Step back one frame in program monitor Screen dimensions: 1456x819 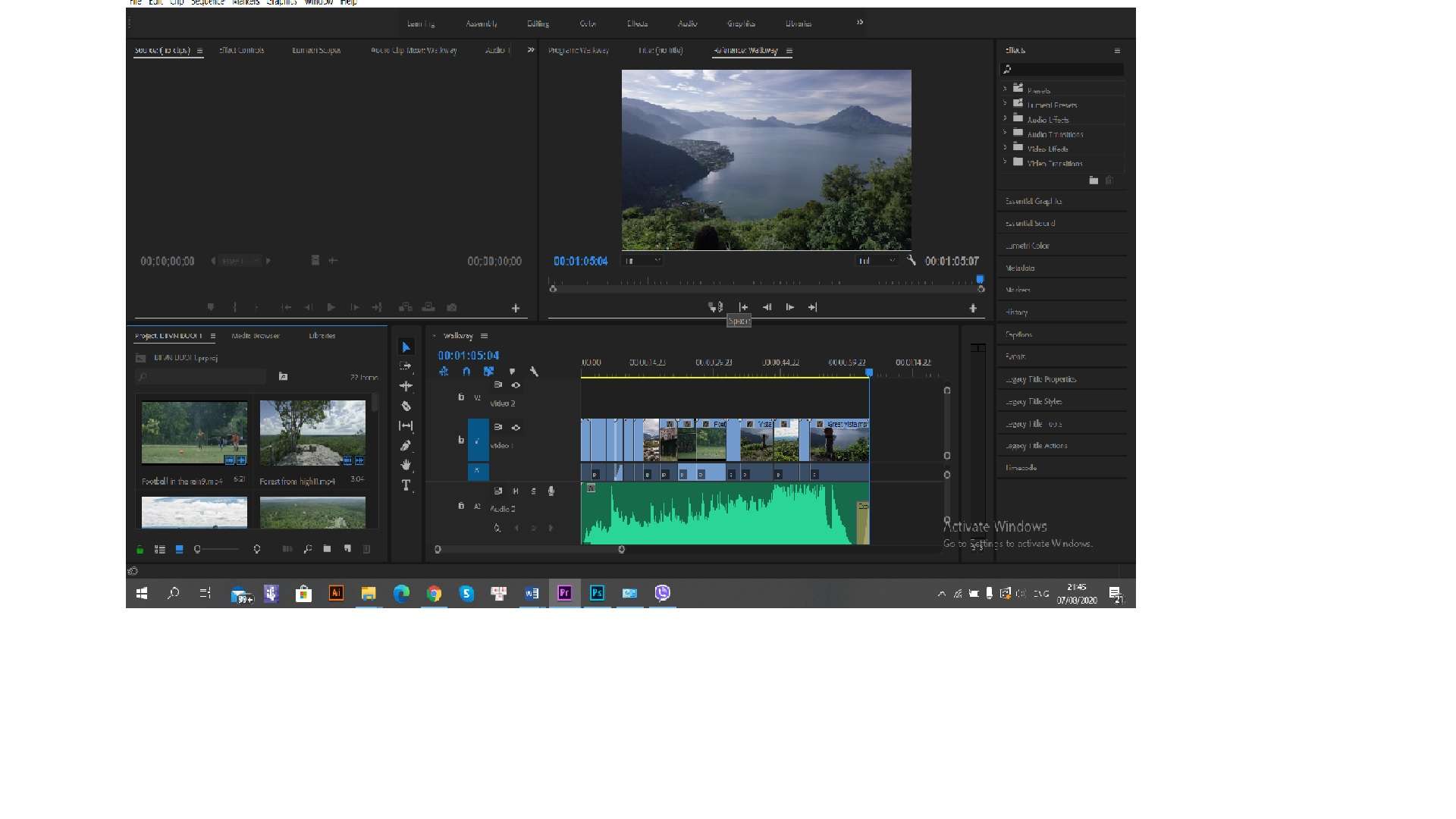tap(767, 307)
